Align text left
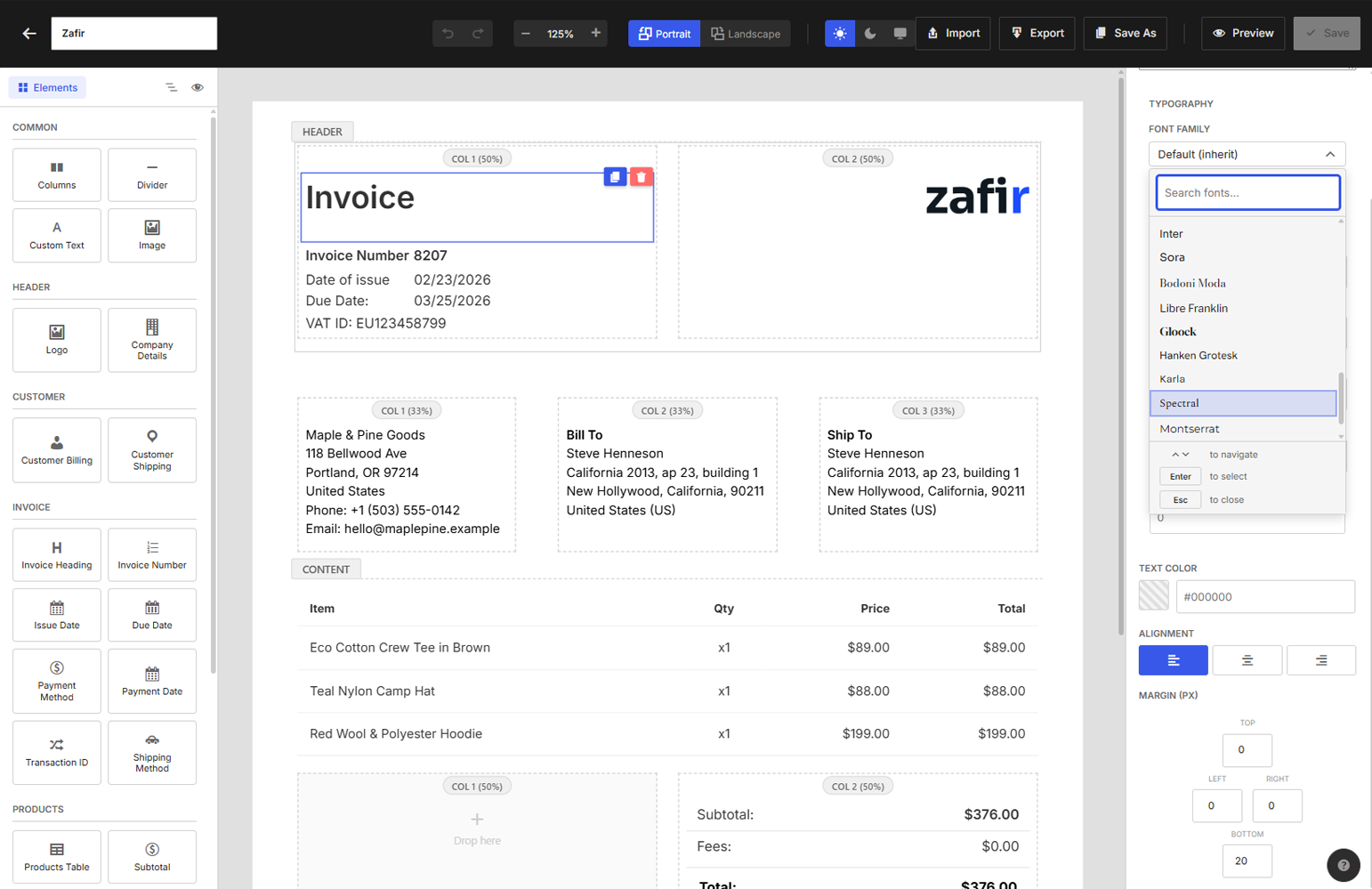 (x=1173, y=660)
